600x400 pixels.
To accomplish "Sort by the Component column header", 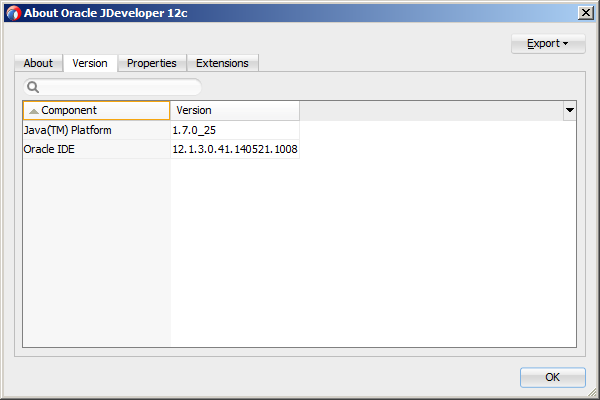I will (x=96, y=110).
